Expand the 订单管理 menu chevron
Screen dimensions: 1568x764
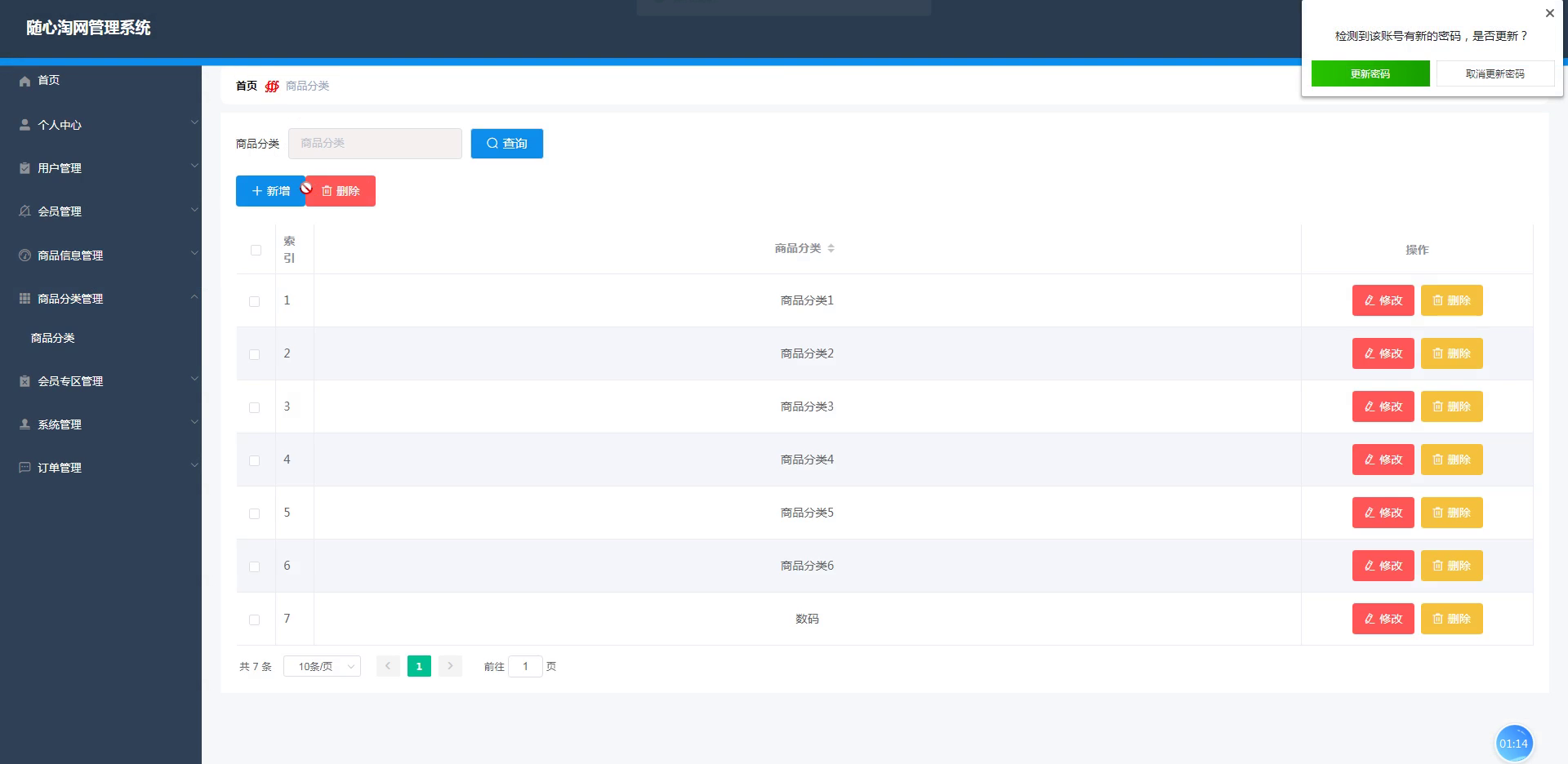(194, 465)
